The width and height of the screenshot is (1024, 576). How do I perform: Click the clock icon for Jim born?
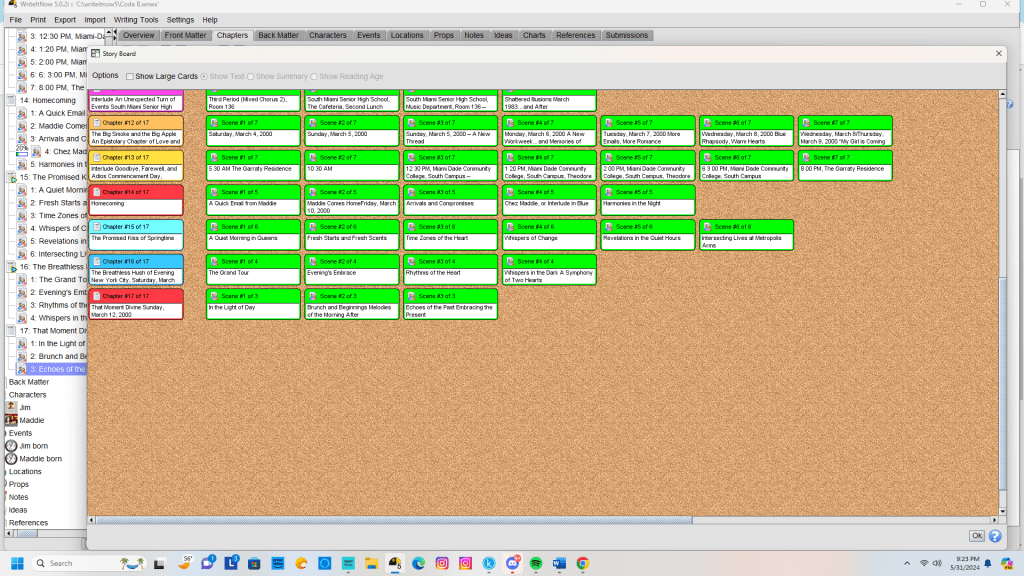tap(12, 446)
